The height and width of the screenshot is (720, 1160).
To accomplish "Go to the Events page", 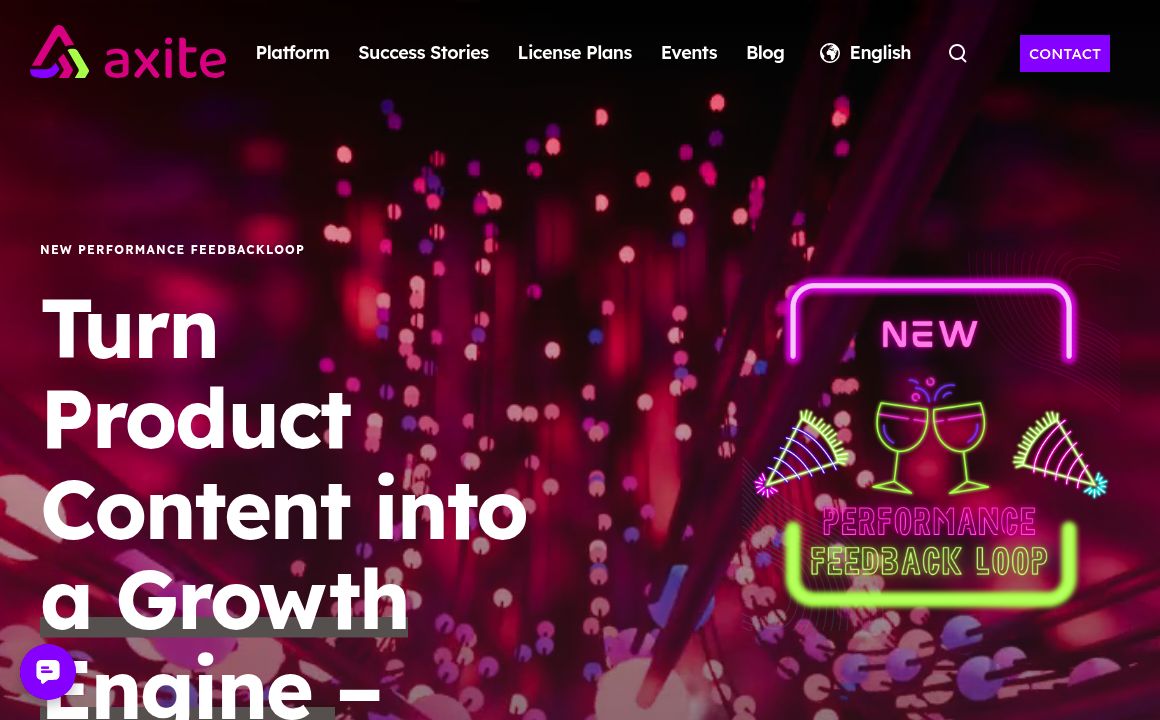I will [689, 53].
